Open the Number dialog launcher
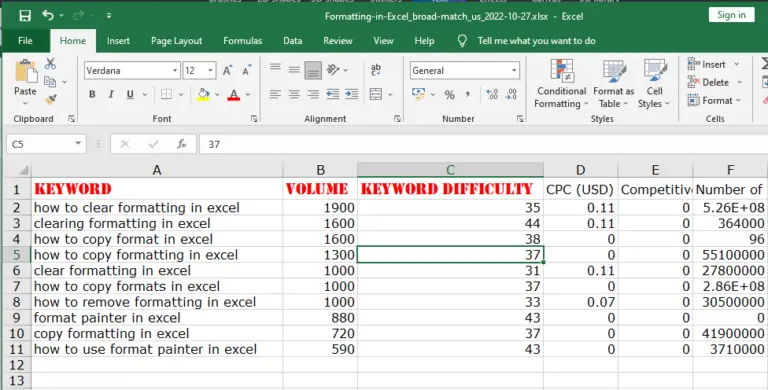 coord(520,119)
